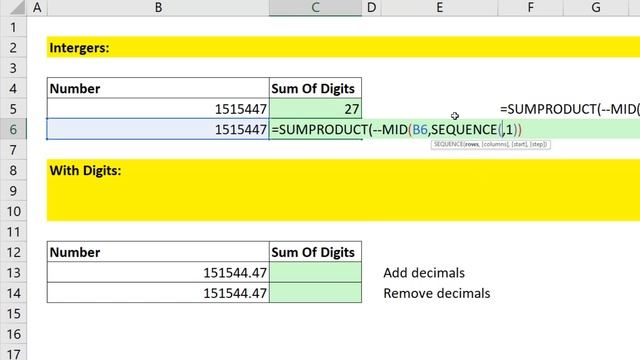The height and width of the screenshot is (360, 640).
Task: Select row 9 header
Action: coord(13,191)
